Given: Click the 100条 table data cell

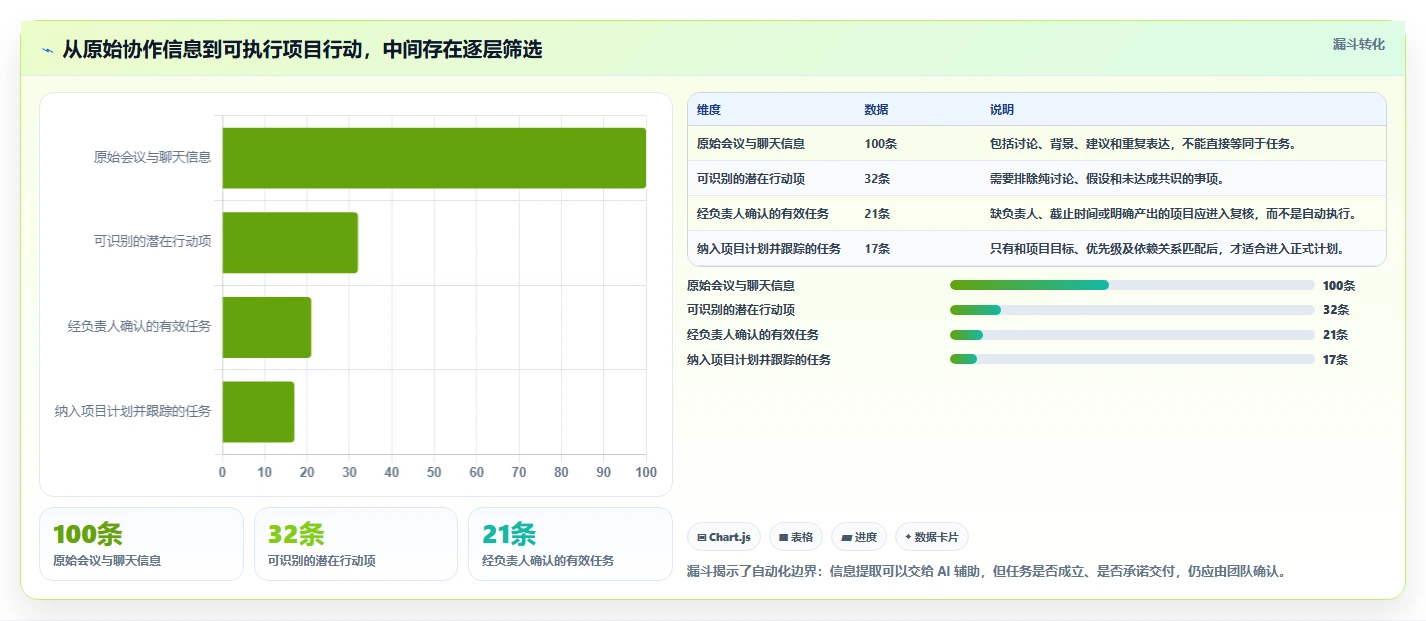Looking at the screenshot, I should tap(881, 144).
